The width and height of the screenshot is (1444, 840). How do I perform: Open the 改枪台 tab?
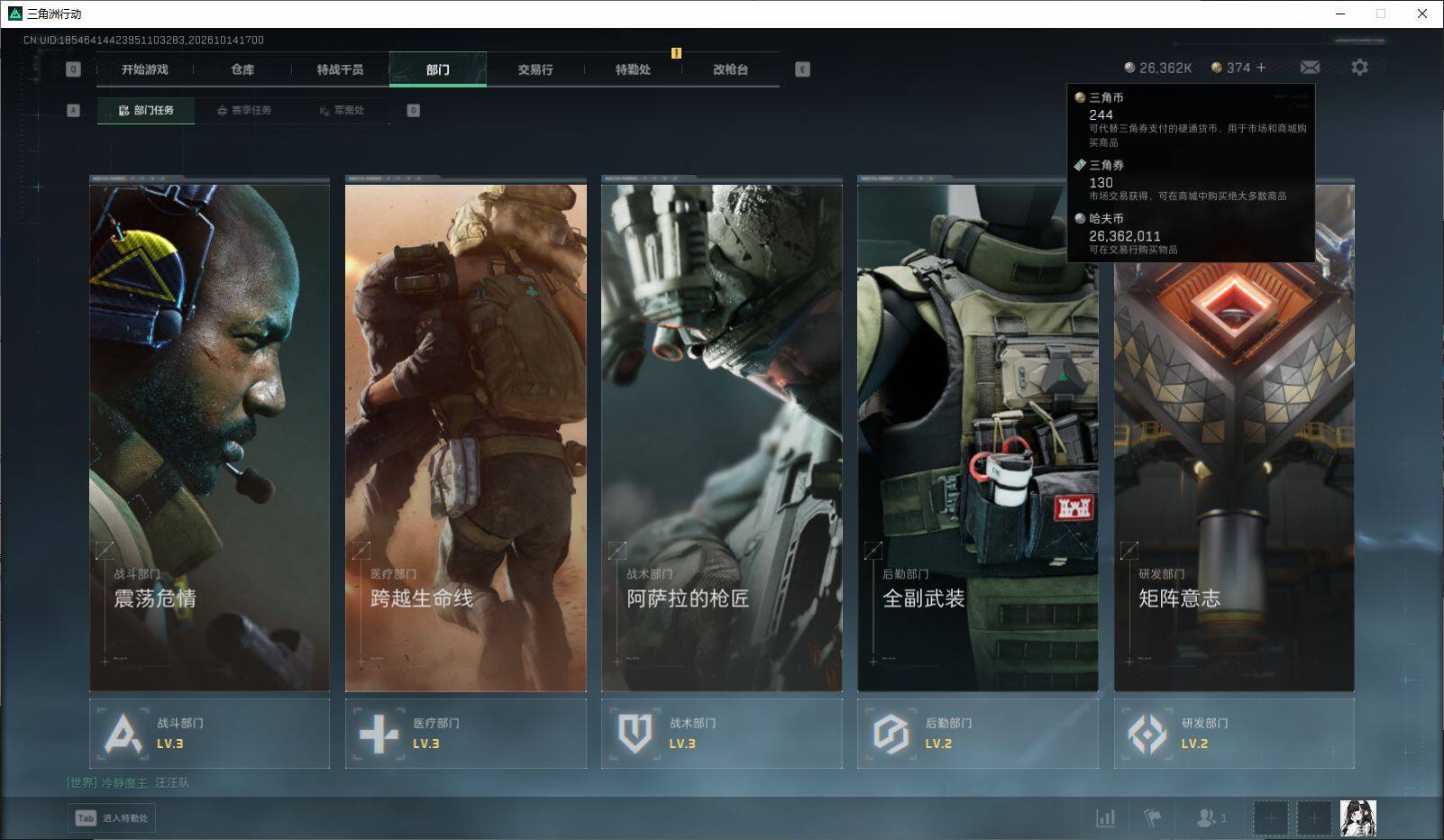[730, 69]
